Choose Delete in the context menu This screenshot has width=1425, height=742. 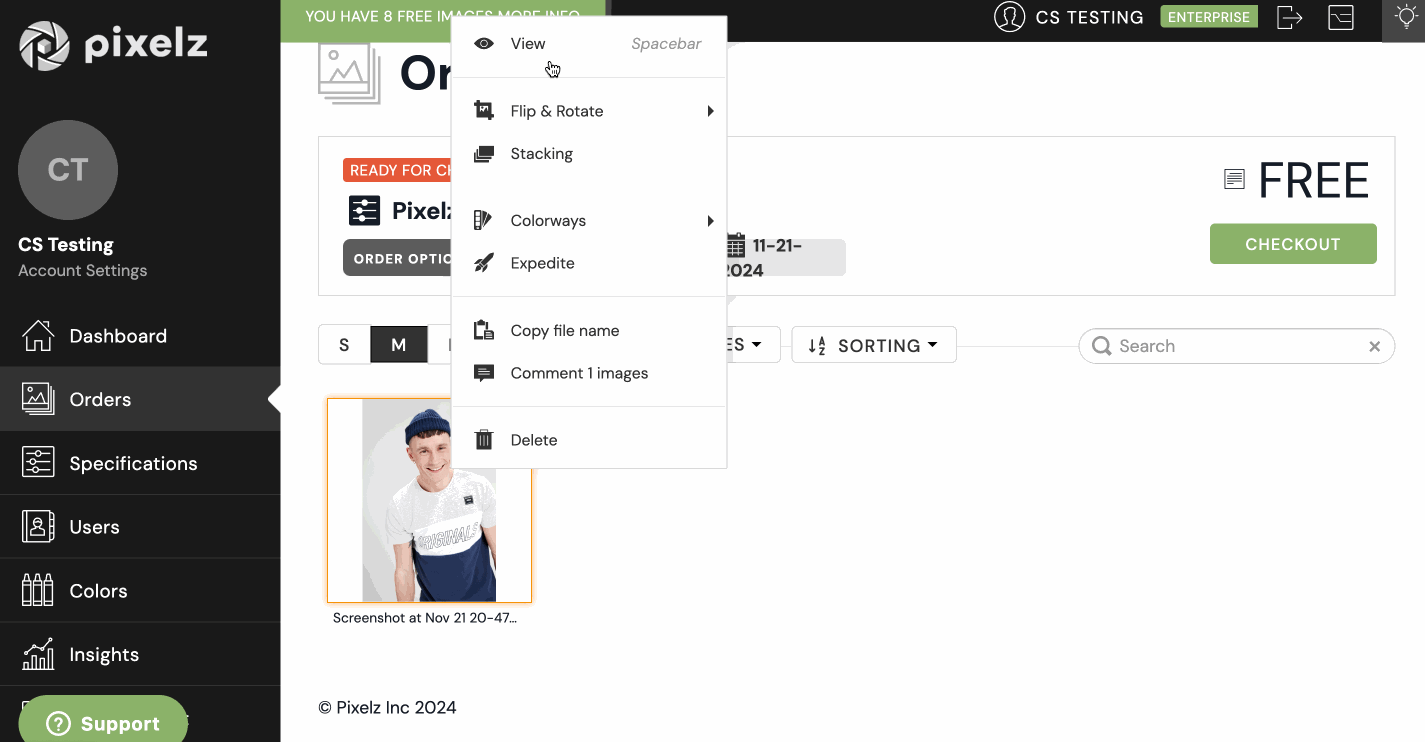tap(534, 440)
